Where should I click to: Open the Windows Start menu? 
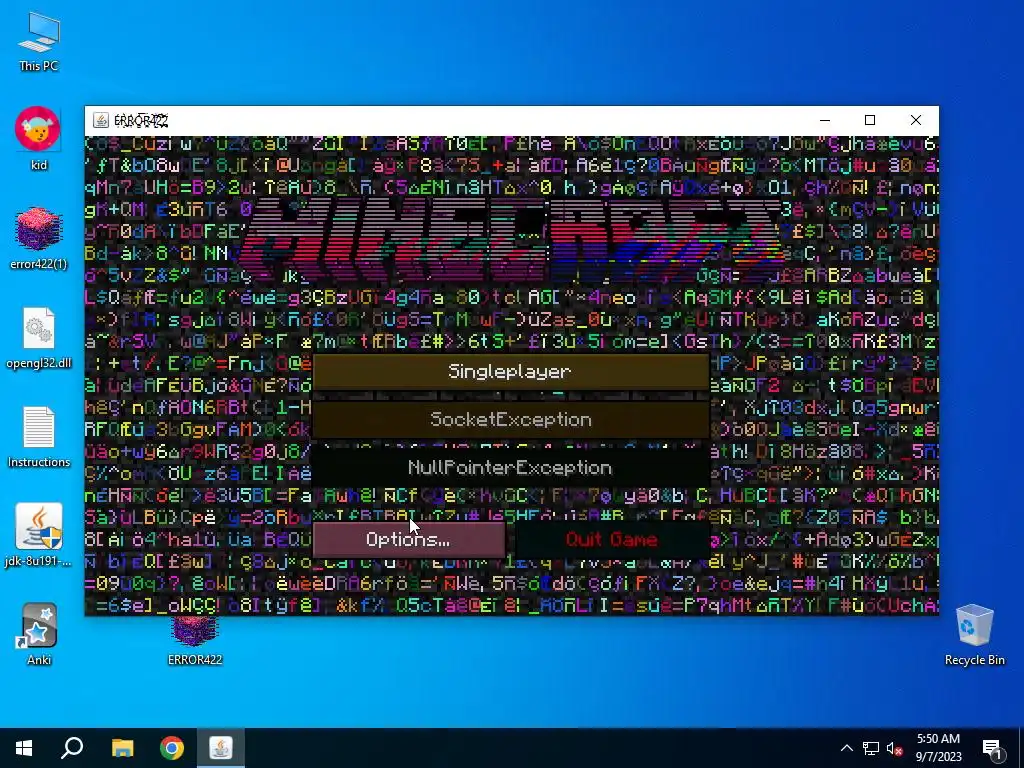pos(24,748)
